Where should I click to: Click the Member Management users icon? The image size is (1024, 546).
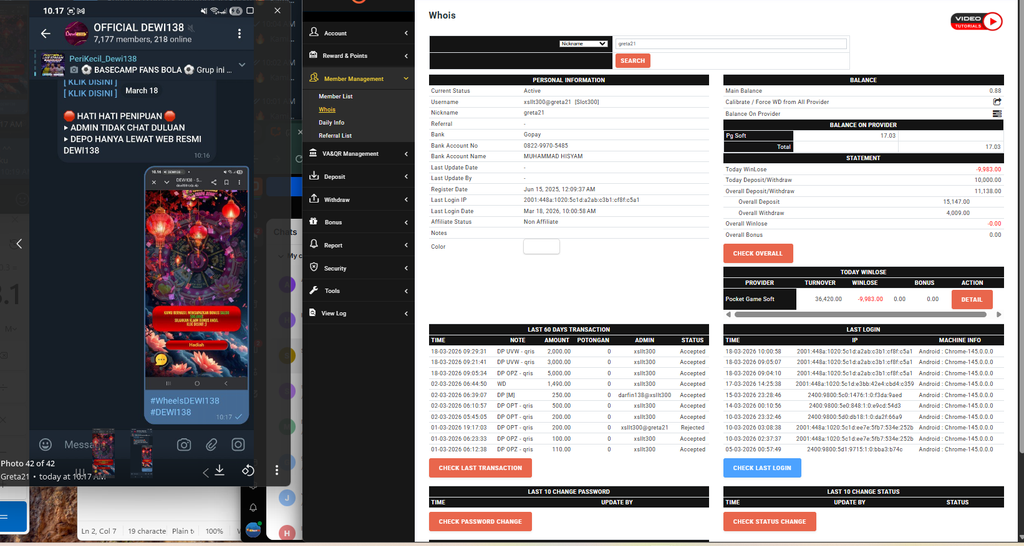[x=314, y=78]
